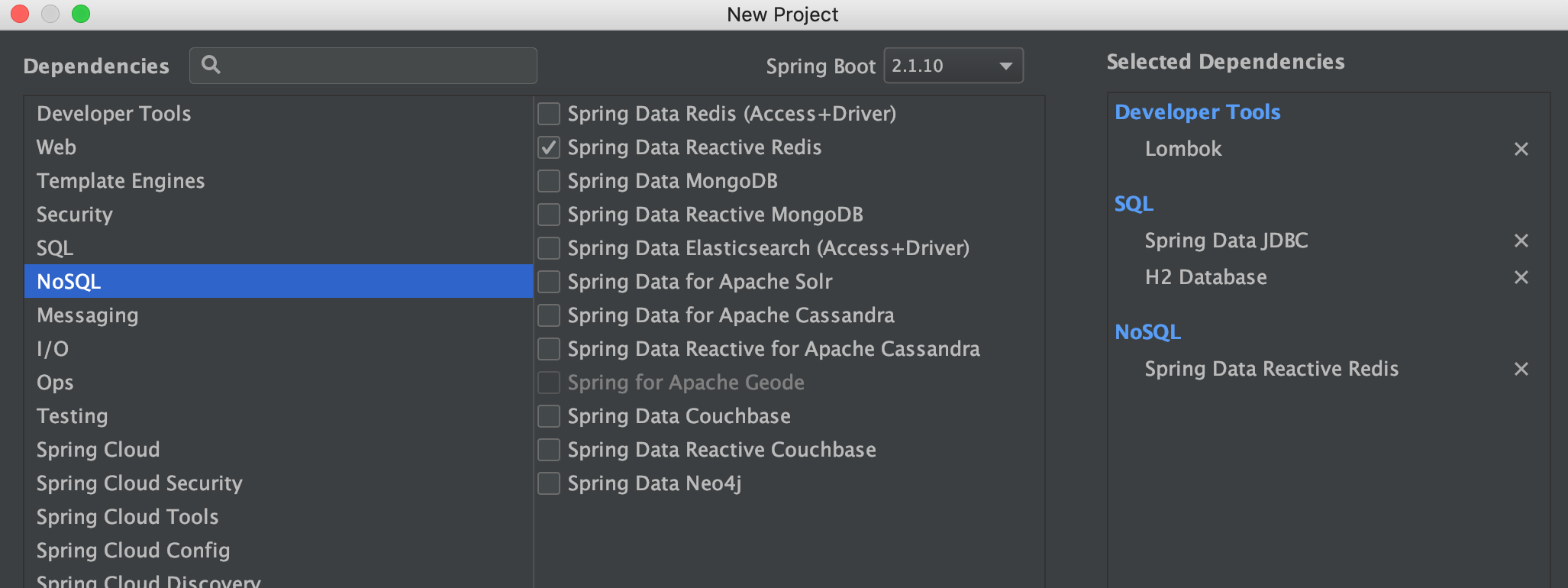The image size is (1568, 588).
Task: Open the Spring Boot version dropdown
Action: 1006,66
